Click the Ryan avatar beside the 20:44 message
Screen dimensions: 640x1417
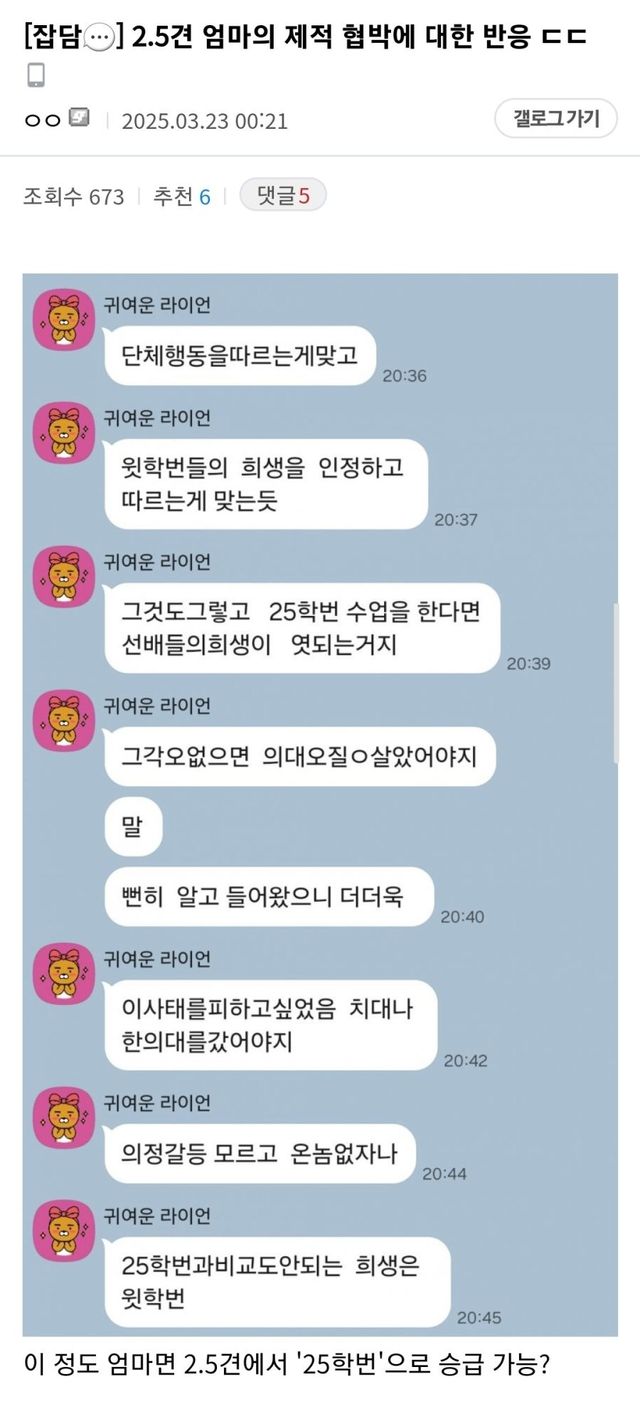pyautogui.click(x=65, y=1118)
